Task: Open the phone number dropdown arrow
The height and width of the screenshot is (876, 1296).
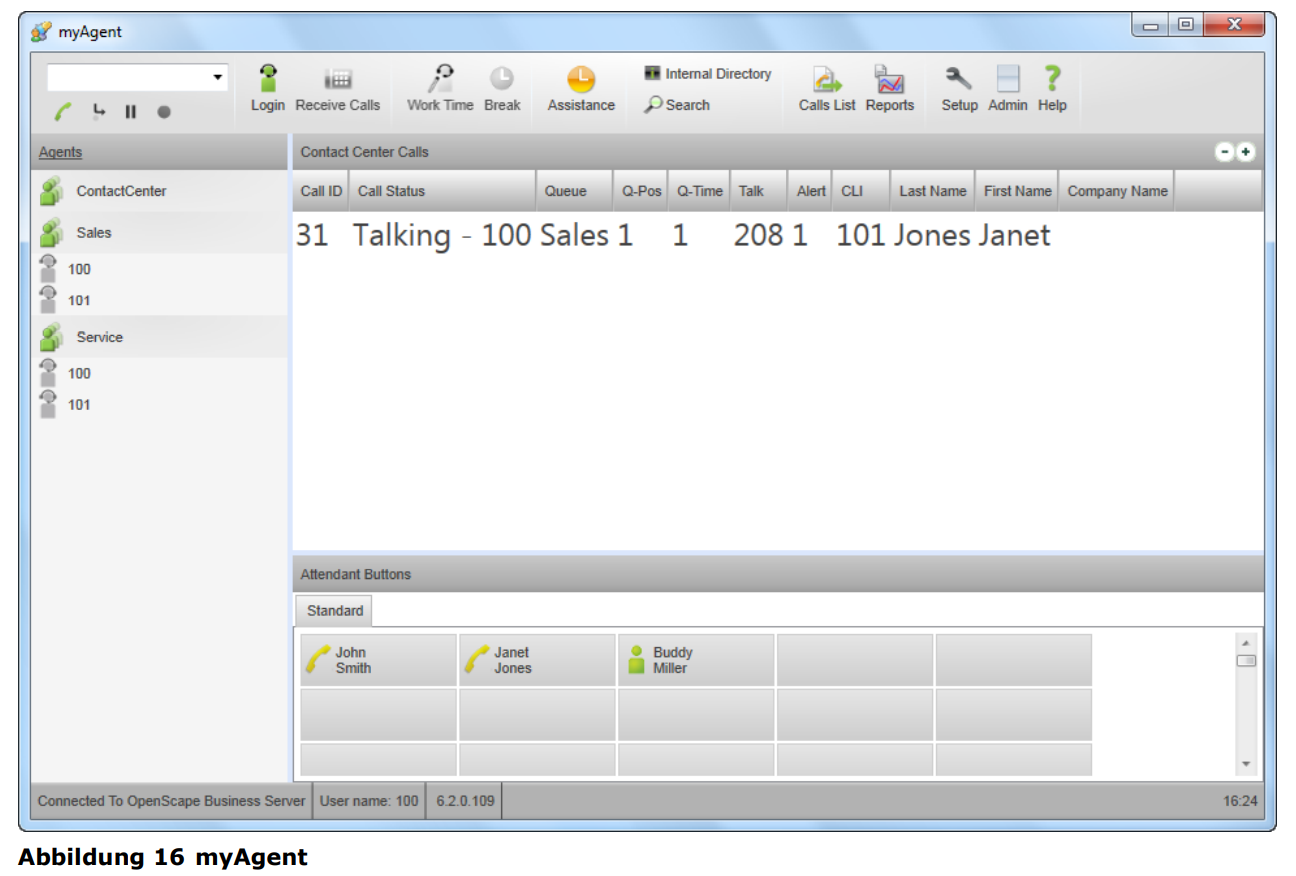Action: [x=218, y=78]
